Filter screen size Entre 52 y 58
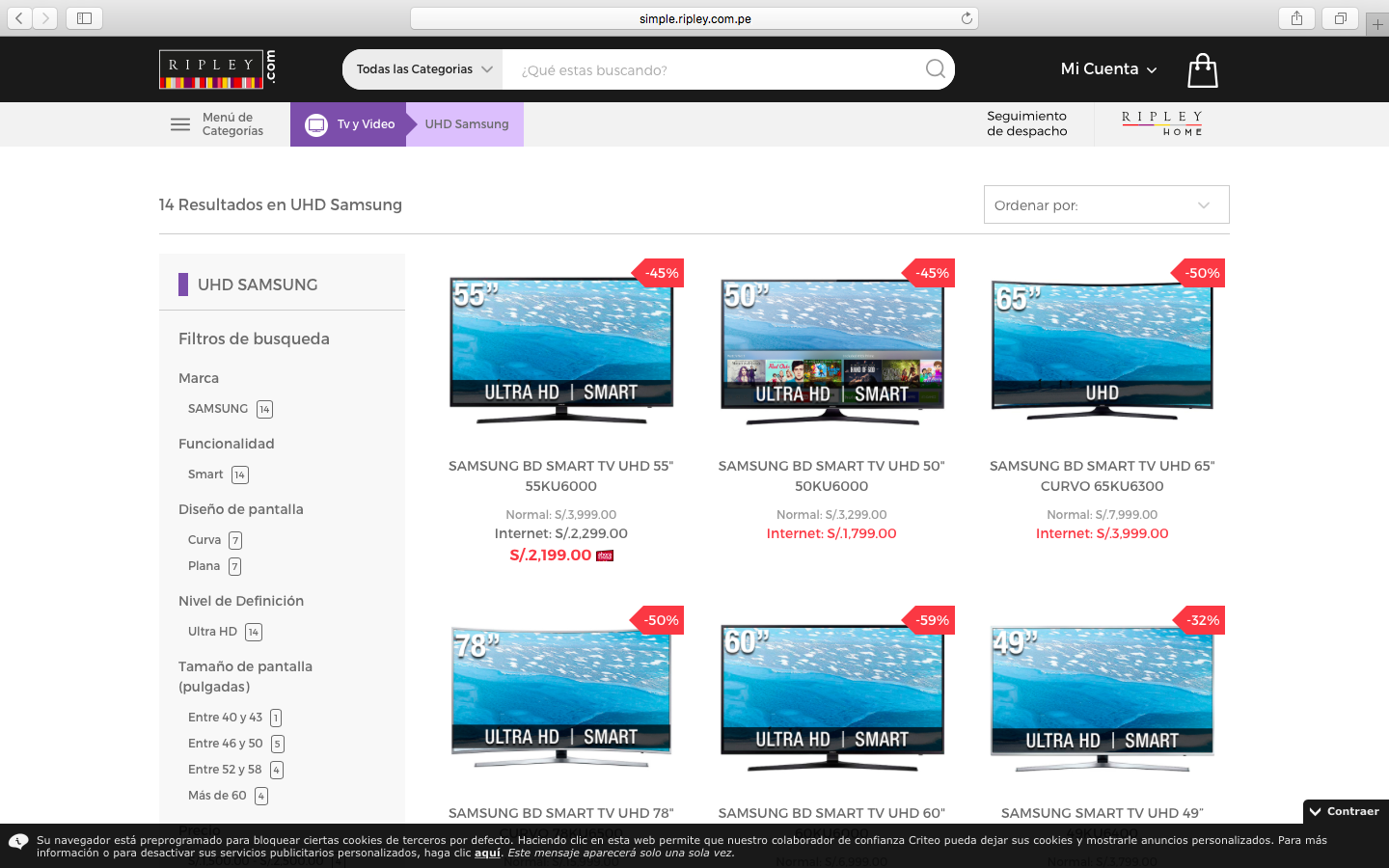The height and width of the screenshot is (868, 1389). tap(235, 770)
